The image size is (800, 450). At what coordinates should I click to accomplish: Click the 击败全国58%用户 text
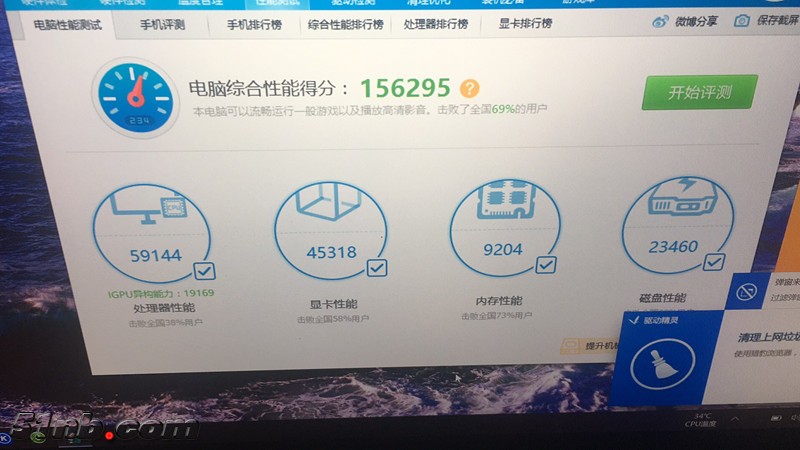pos(333,319)
